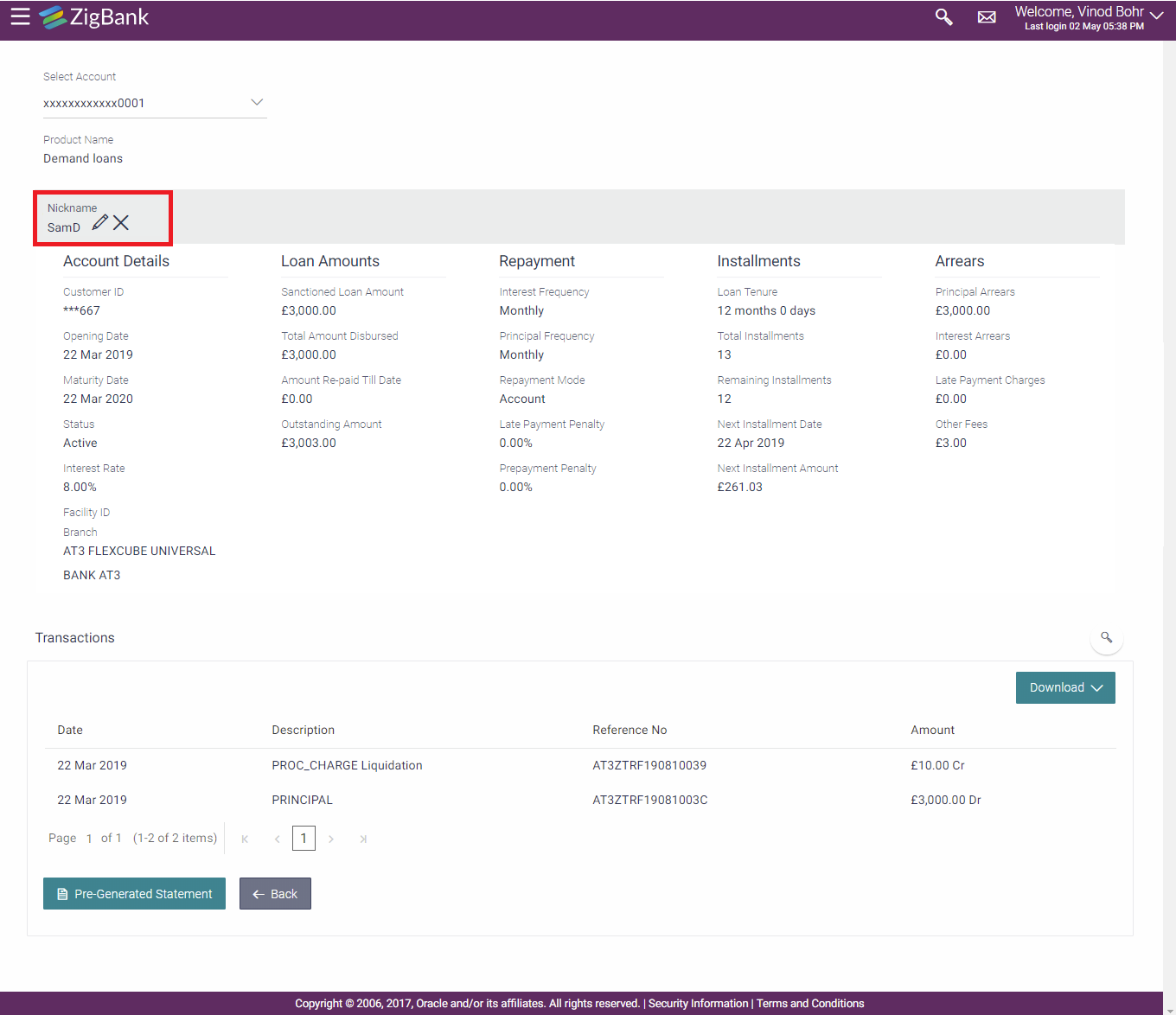Select the PRINCIPAL transaction description
Viewport: 1176px width, 1015px height.
[302, 800]
